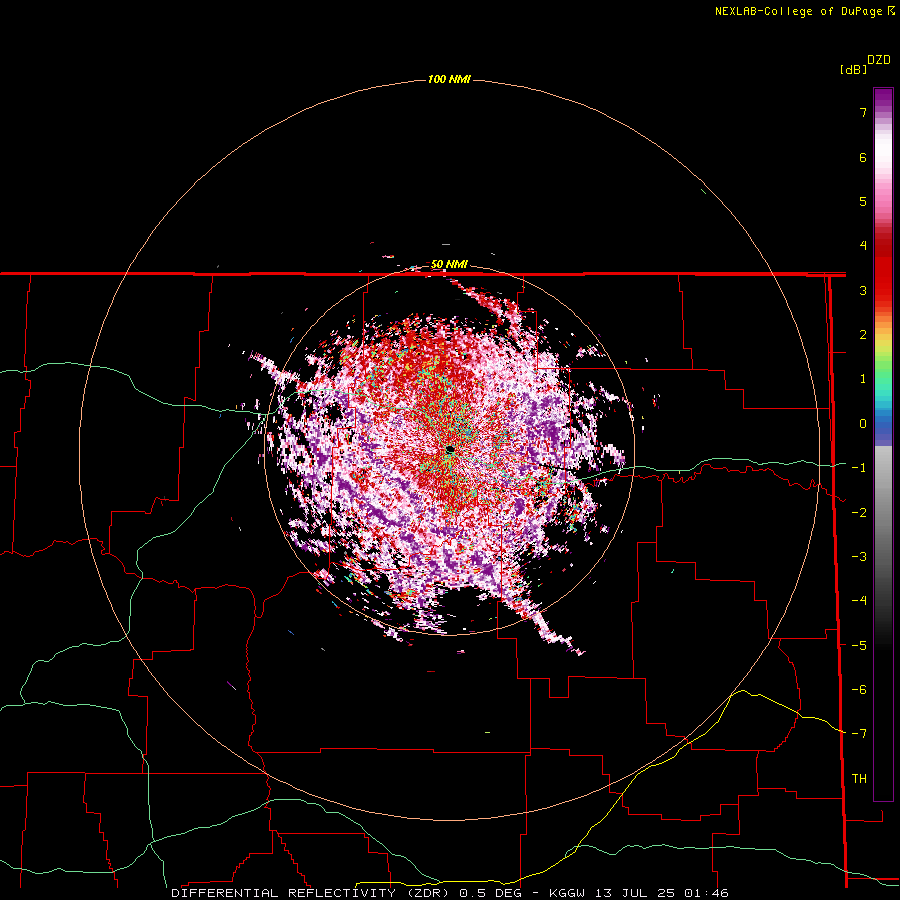900x900 pixels.
Task: Click the 0 value on the dB scale
Action: click(863, 424)
